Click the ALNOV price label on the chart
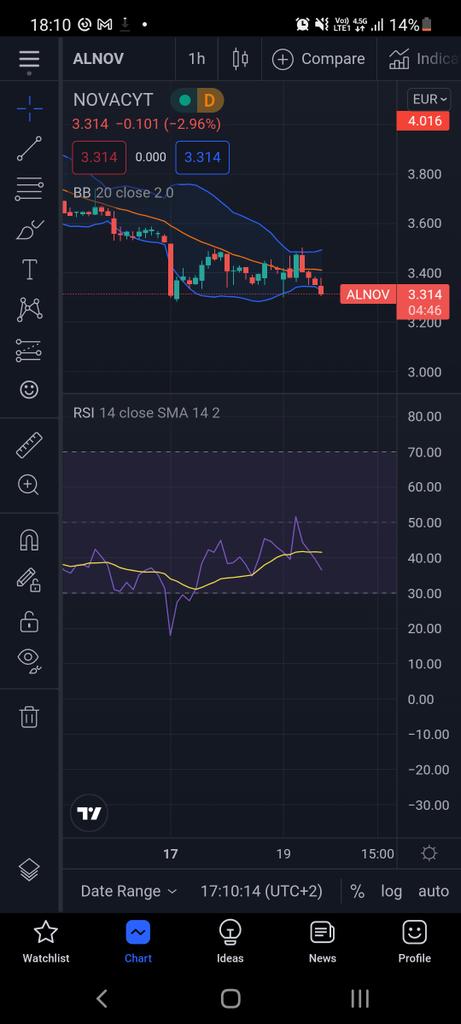The image size is (461, 1024). (367, 295)
